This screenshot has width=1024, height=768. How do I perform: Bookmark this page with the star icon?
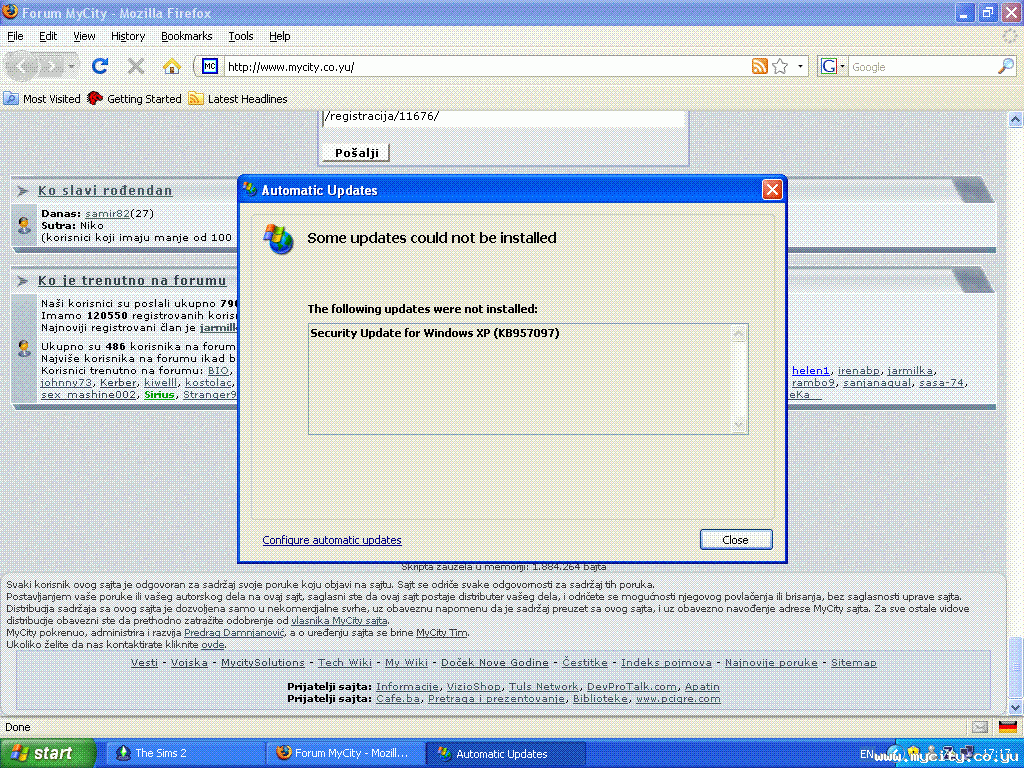pos(780,67)
